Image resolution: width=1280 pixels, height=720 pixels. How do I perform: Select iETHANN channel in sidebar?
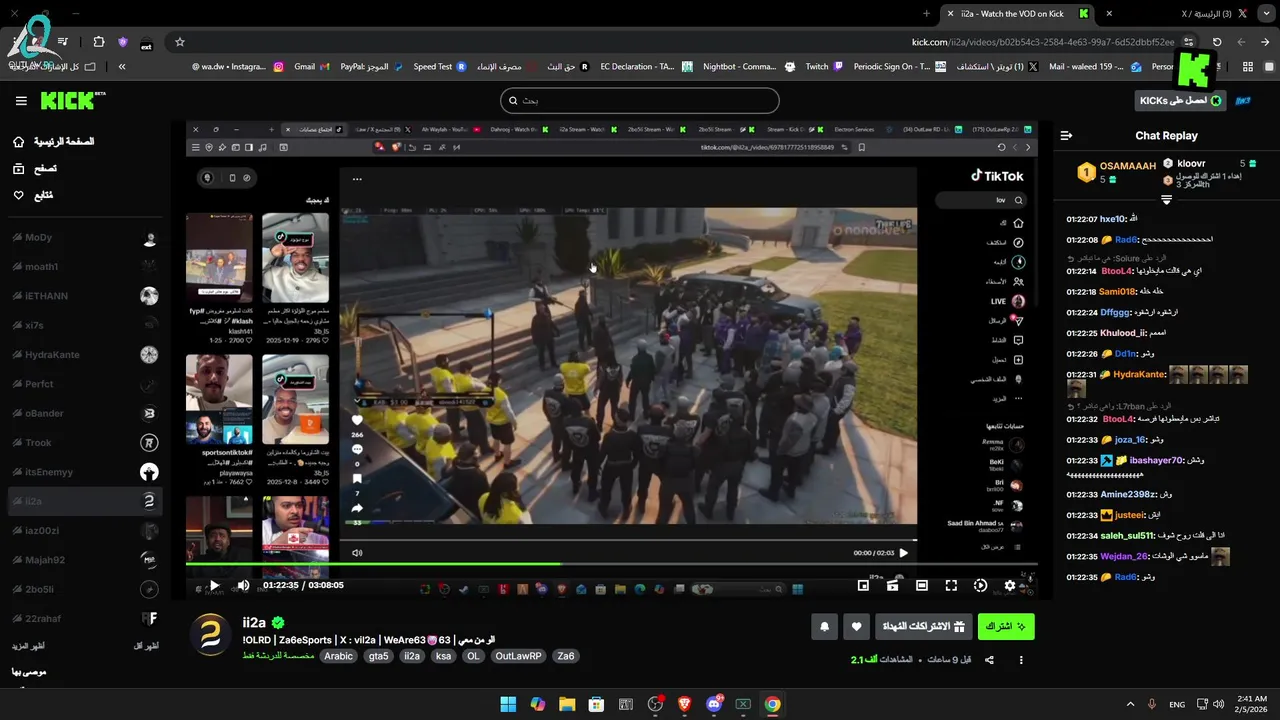[85, 296]
